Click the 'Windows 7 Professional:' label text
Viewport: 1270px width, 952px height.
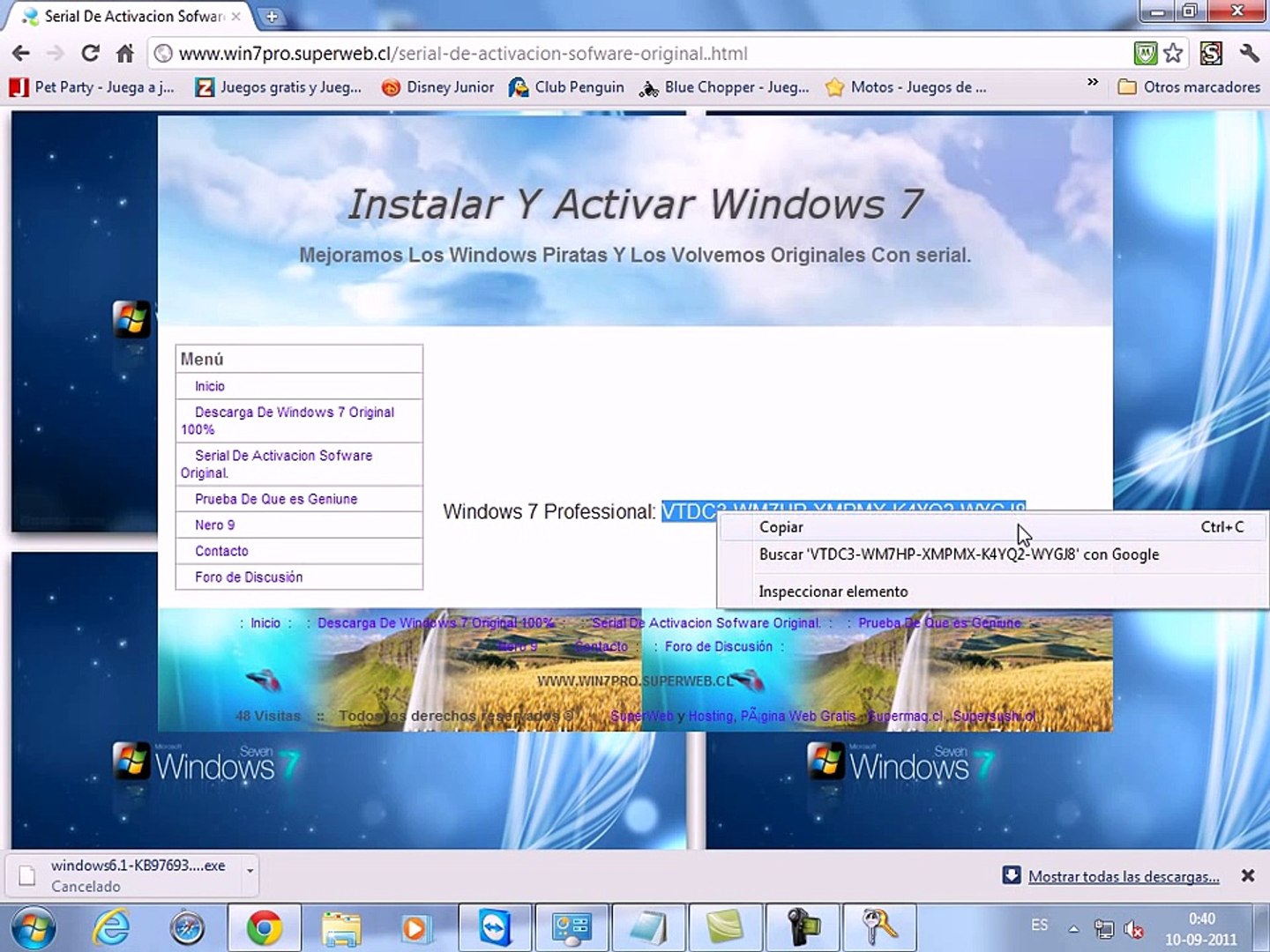(x=549, y=511)
